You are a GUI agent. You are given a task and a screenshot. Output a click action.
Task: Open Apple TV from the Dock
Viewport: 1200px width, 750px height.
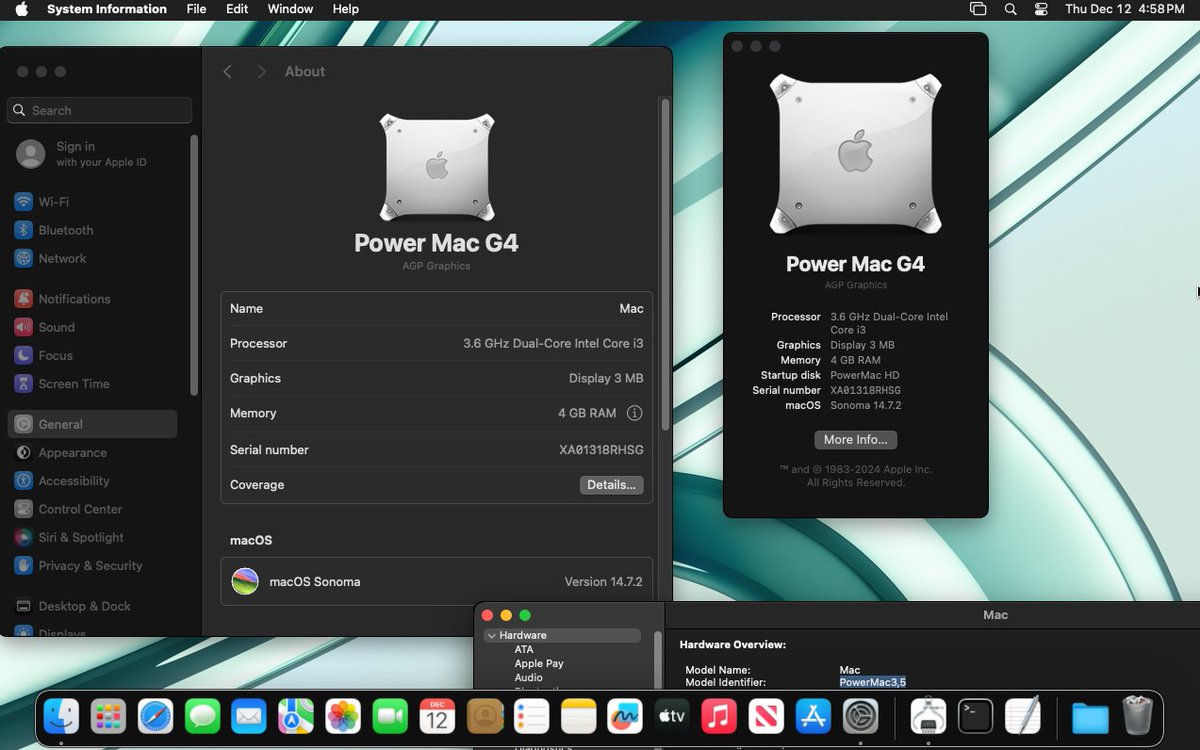672,716
